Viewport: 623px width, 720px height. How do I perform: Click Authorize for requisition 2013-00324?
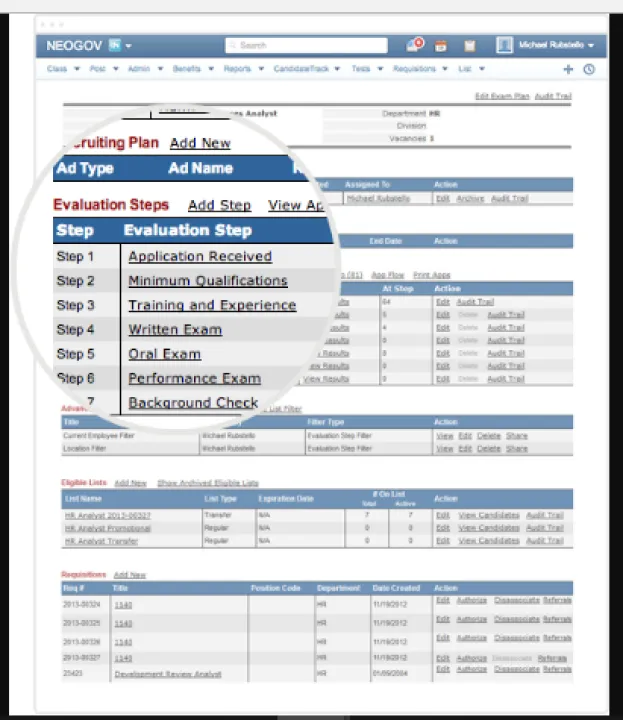[471, 600]
